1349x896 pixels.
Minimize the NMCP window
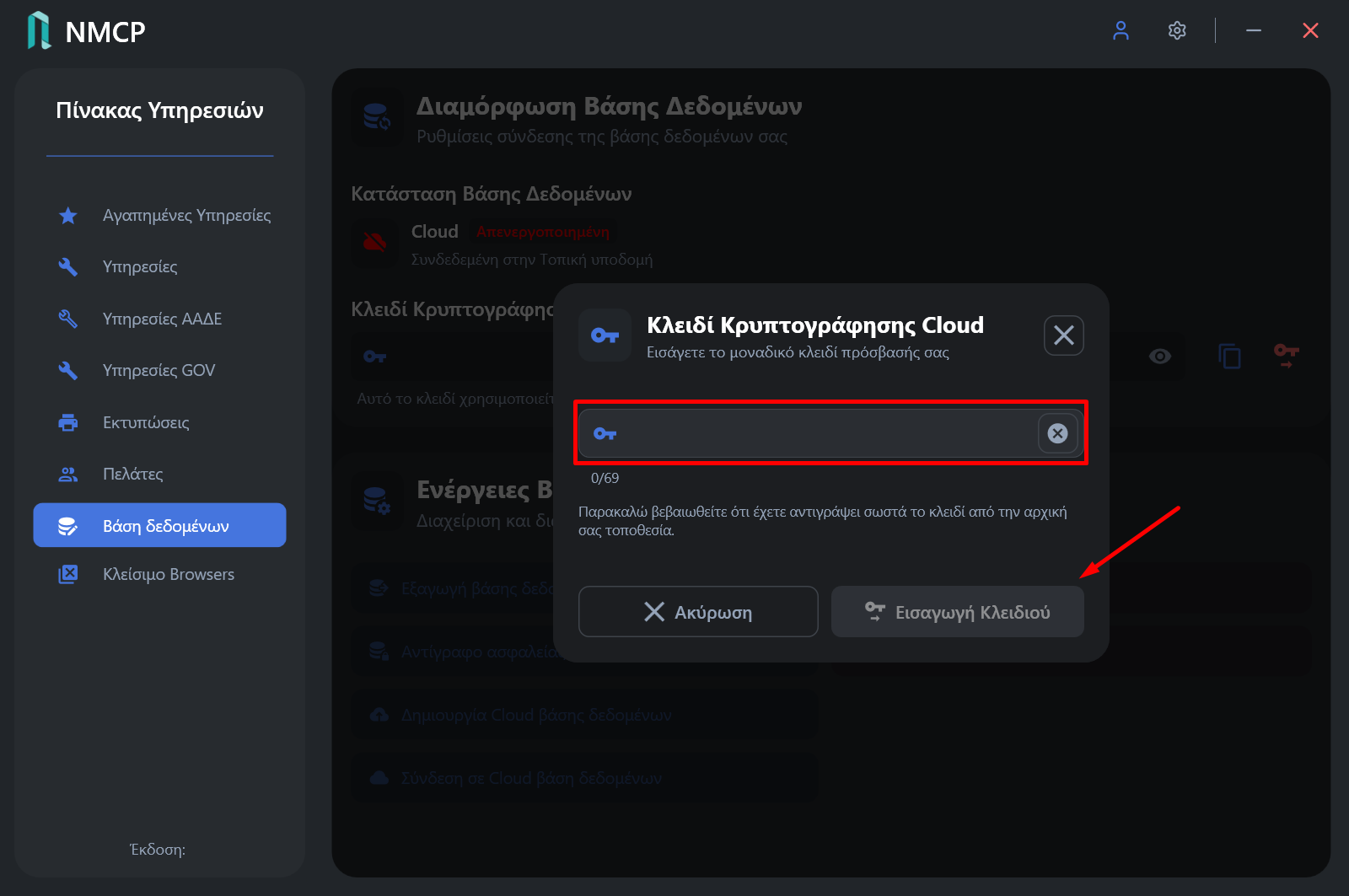point(1254,31)
